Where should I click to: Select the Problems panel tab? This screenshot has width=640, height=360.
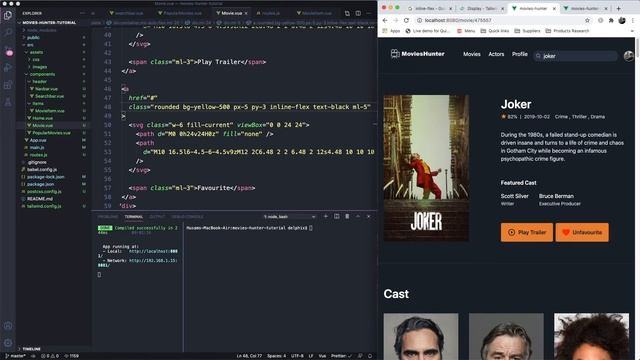click(x=108, y=217)
